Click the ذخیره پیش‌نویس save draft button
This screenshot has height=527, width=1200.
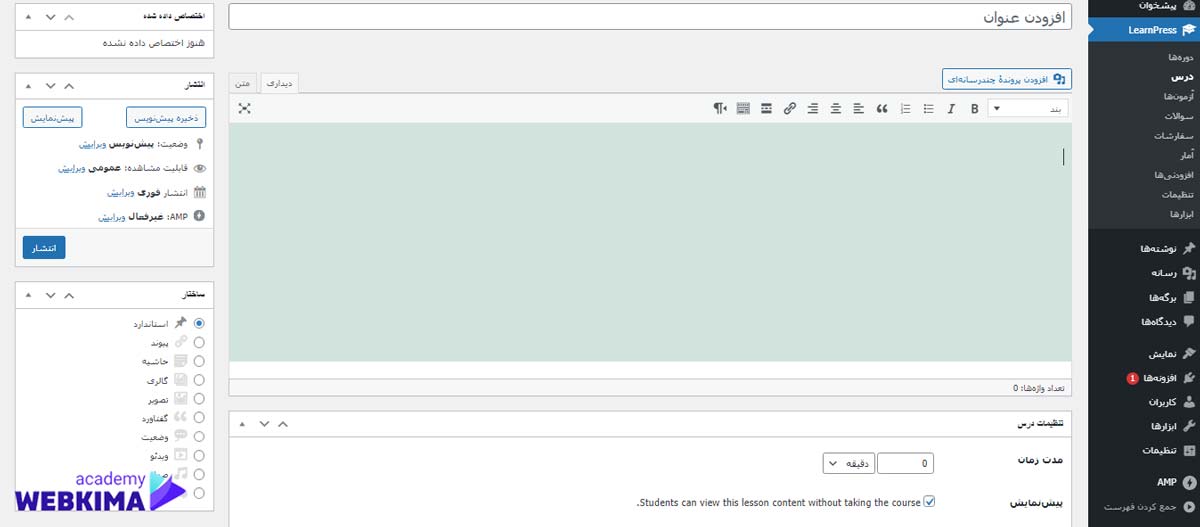pyautogui.click(x=166, y=117)
